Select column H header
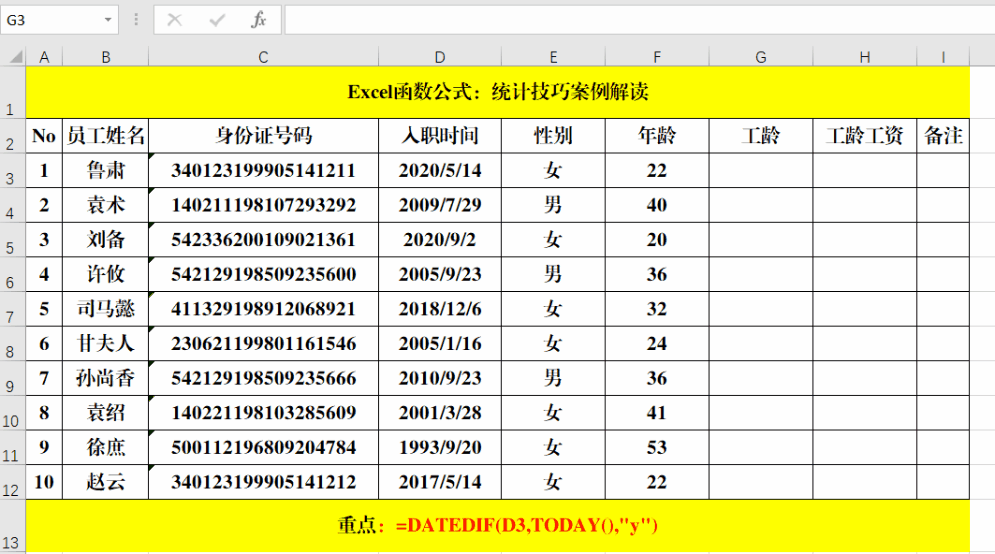The height and width of the screenshot is (554, 995). point(865,57)
